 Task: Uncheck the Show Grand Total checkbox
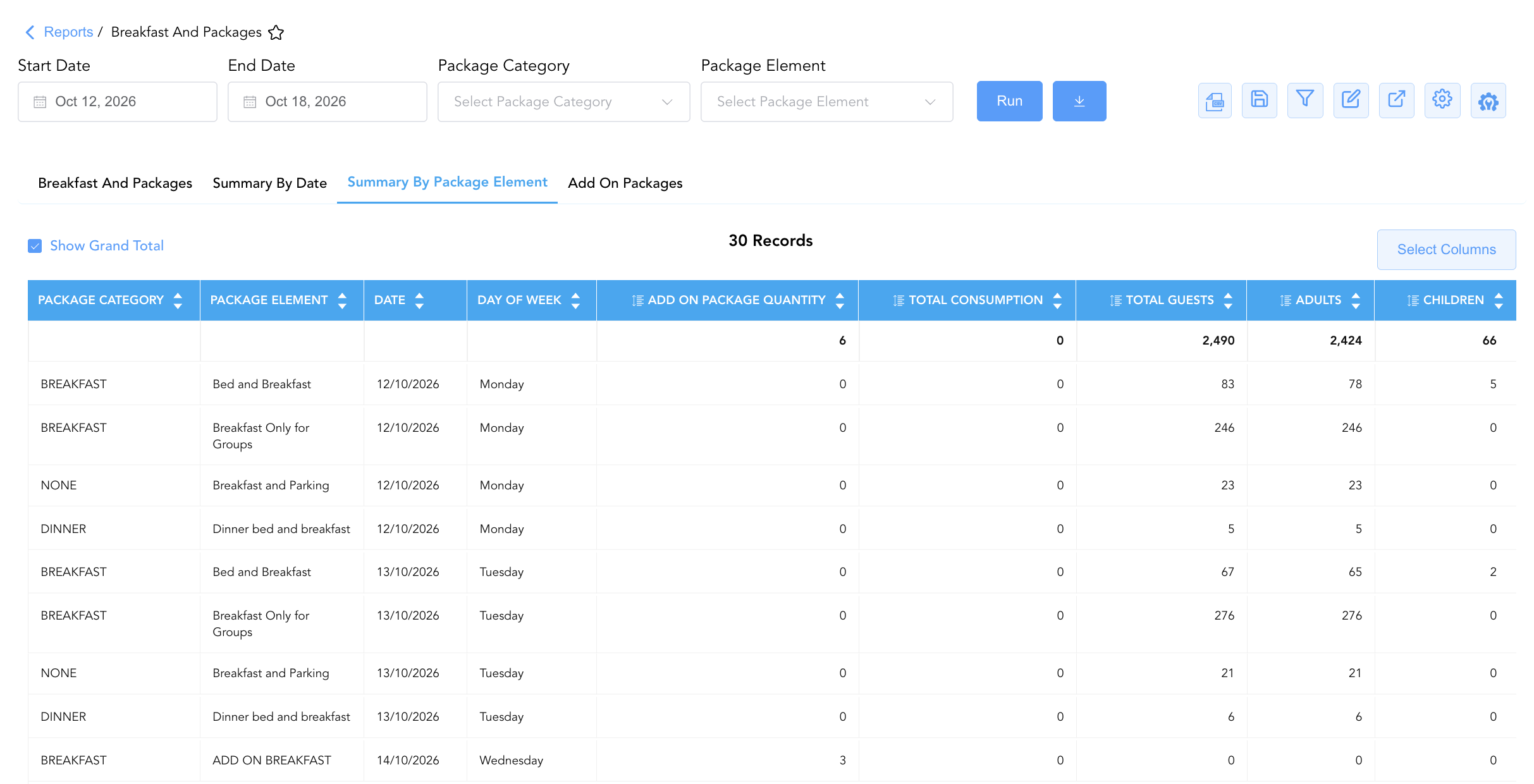click(x=35, y=246)
